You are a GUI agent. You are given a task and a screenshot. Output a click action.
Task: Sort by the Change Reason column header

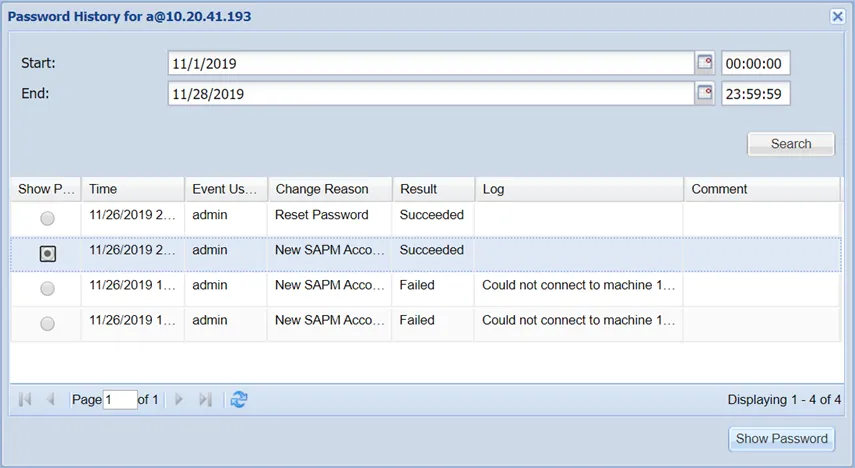pos(330,189)
